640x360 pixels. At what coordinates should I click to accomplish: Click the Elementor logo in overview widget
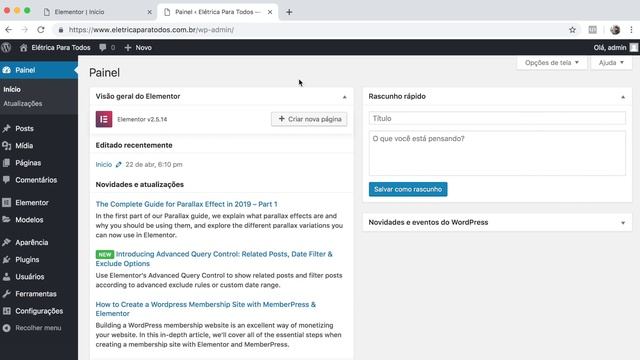(104, 119)
